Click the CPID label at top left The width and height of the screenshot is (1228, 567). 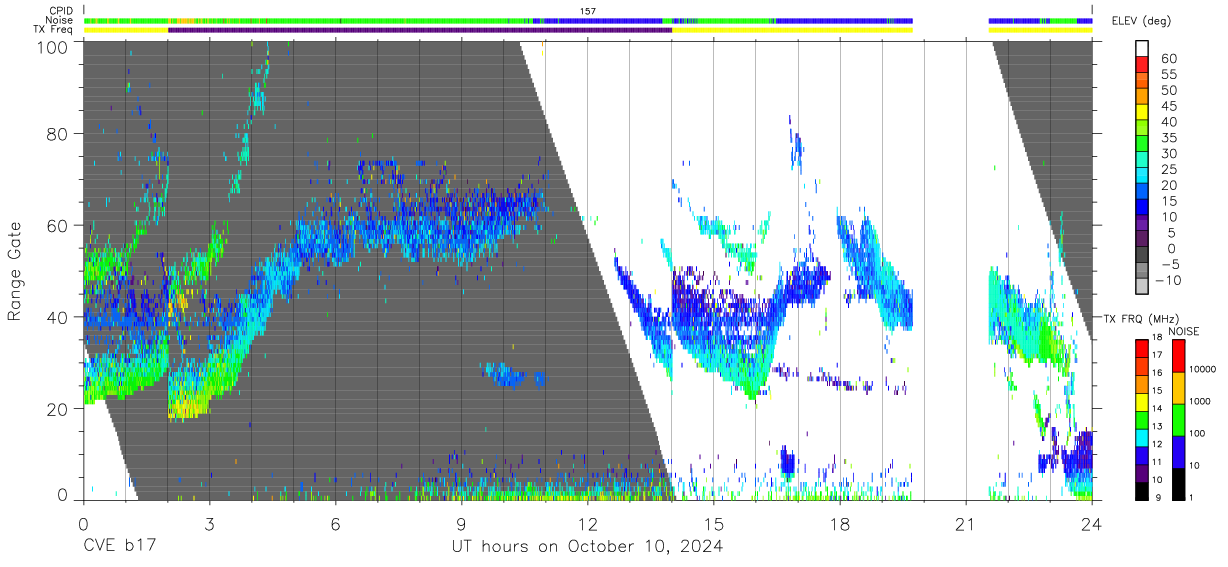(x=59, y=10)
